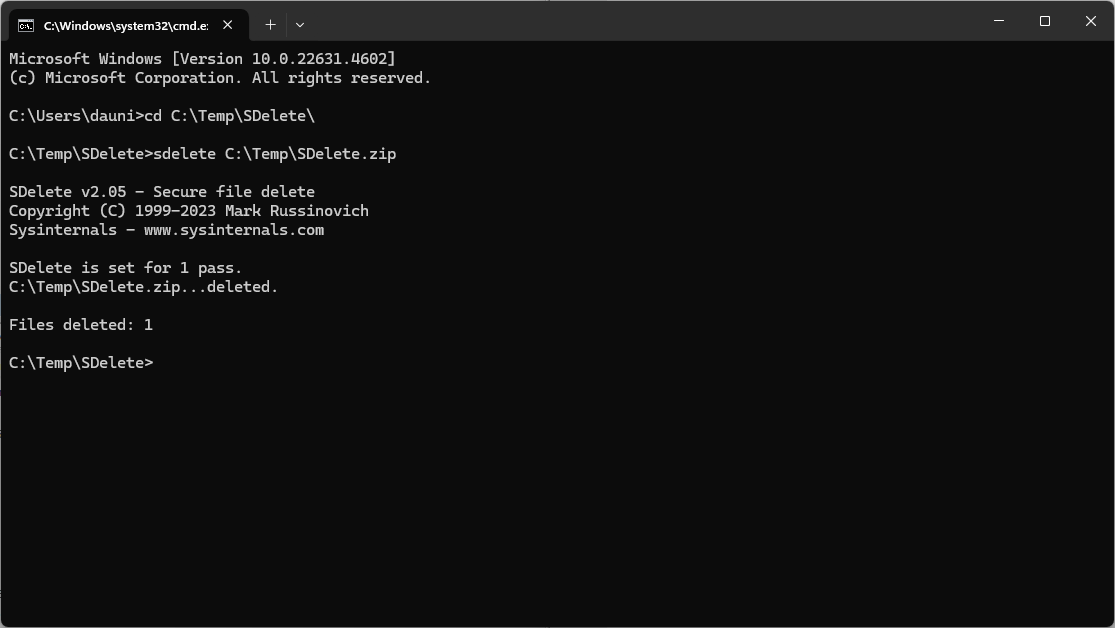Click the 'cd C:\Temp\SDelete\' command text
Viewport: 1115px width, 628px height.
pos(230,116)
